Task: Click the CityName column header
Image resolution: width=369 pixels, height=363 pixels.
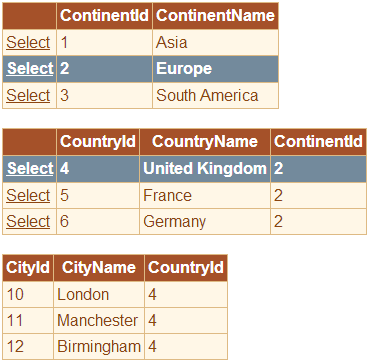Action: point(99,268)
